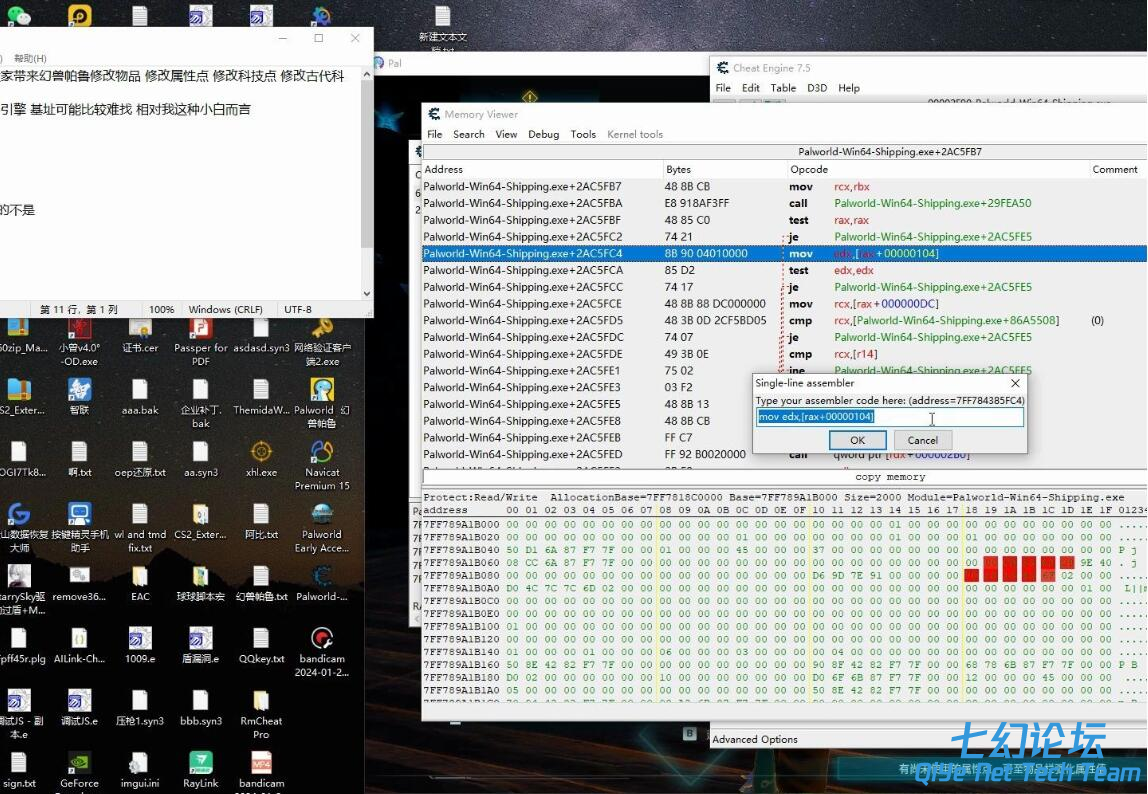This screenshot has width=1148, height=794.
Task: Cancel the Single-line assembler dialog
Action: (x=922, y=440)
